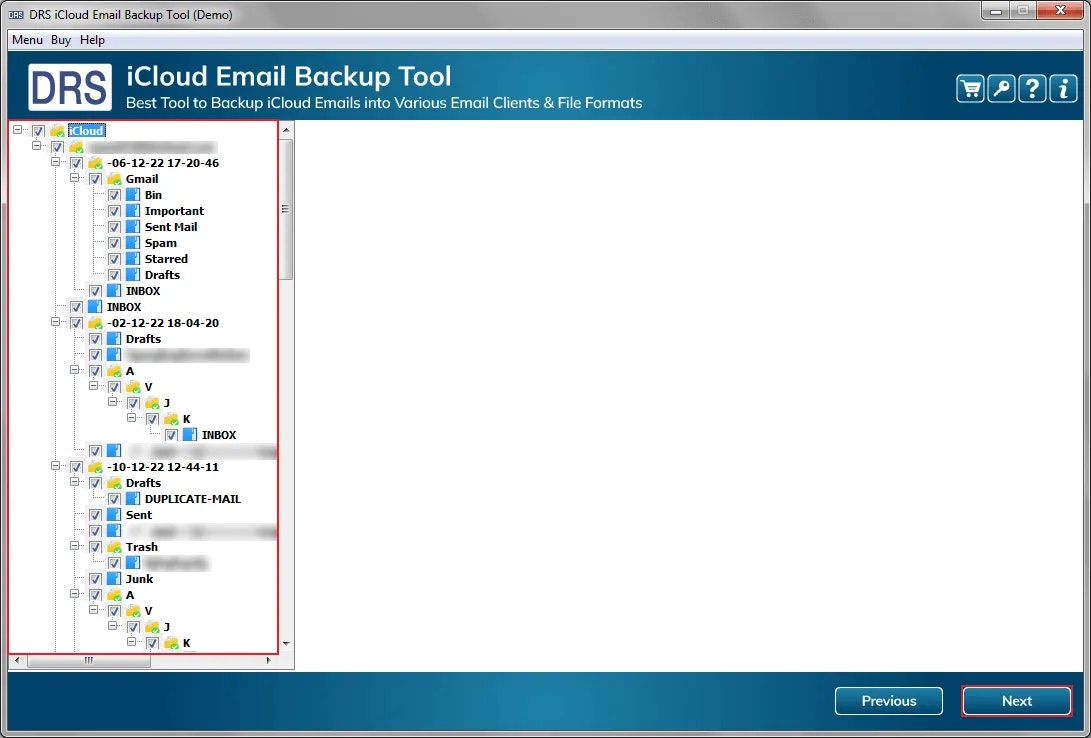Toggle the Starred checkbox

tap(114, 259)
